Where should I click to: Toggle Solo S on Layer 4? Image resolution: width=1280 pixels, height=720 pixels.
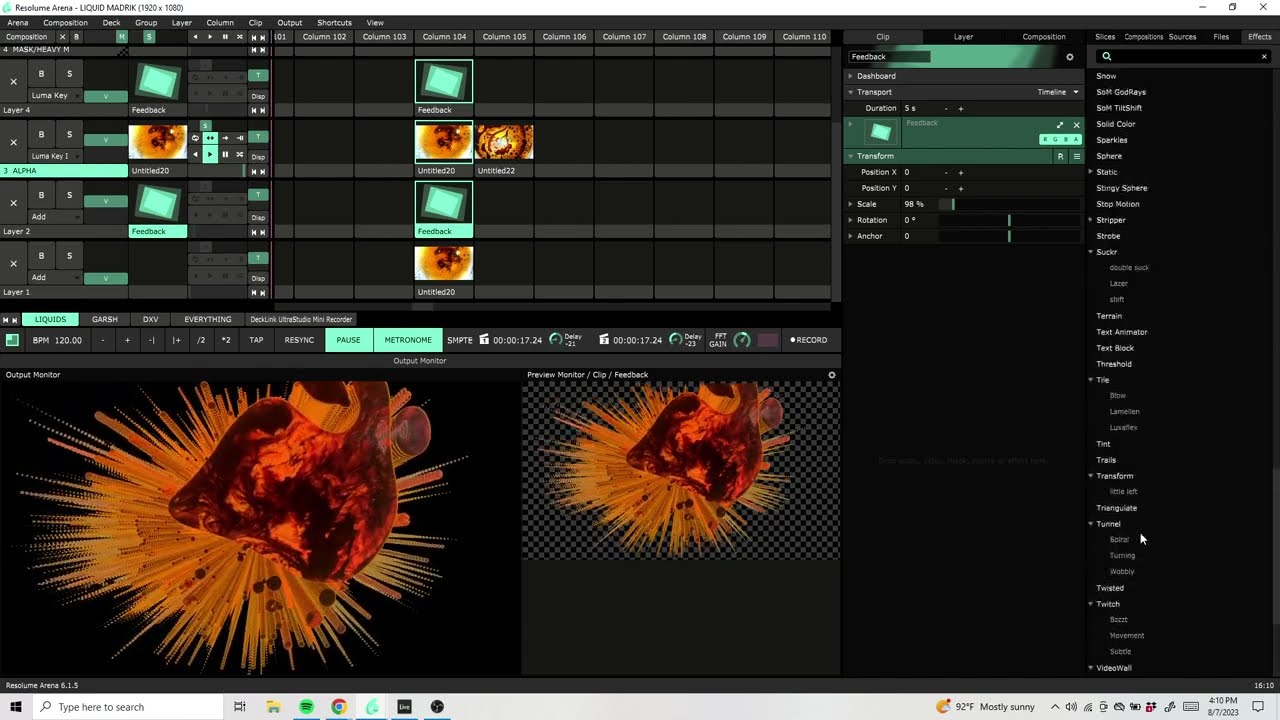pyautogui.click(x=69, y=74)
